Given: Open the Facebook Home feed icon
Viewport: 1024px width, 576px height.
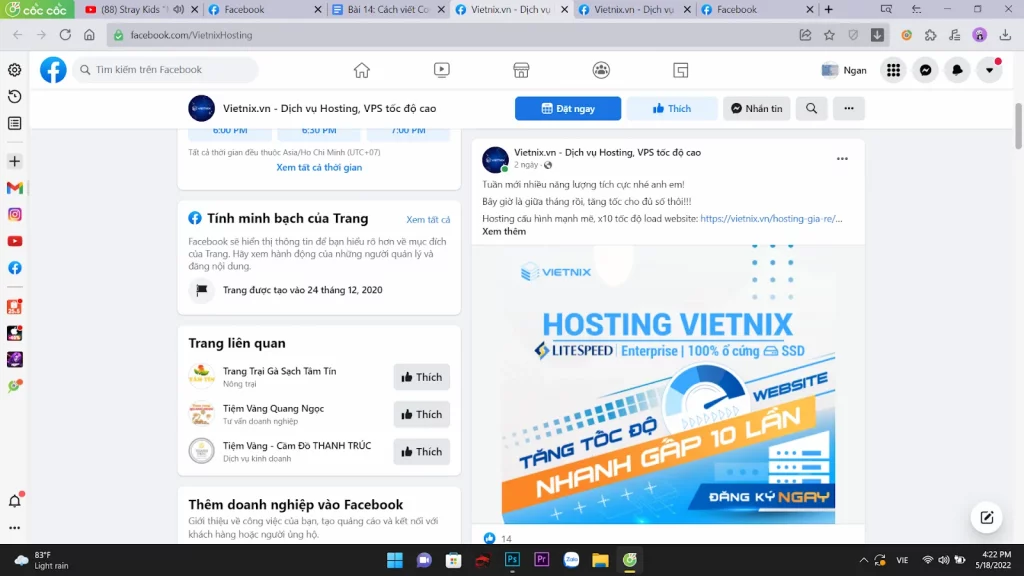Looking at the screenshot, I should (362, 70).
